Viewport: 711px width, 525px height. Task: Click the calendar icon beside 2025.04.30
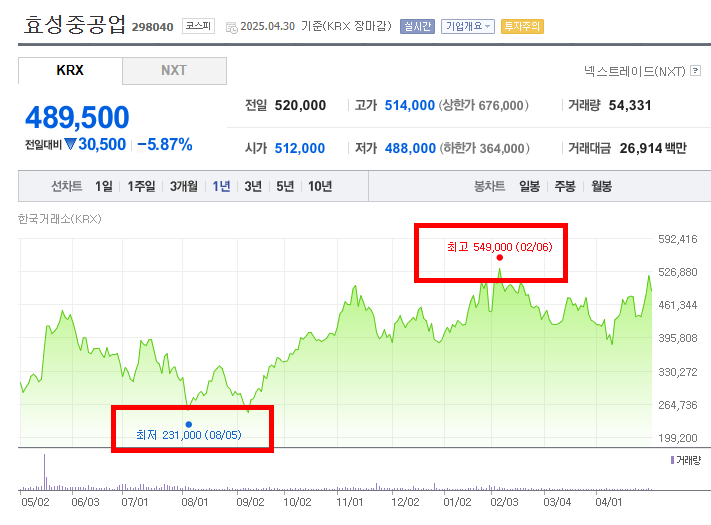pos(231,28)
